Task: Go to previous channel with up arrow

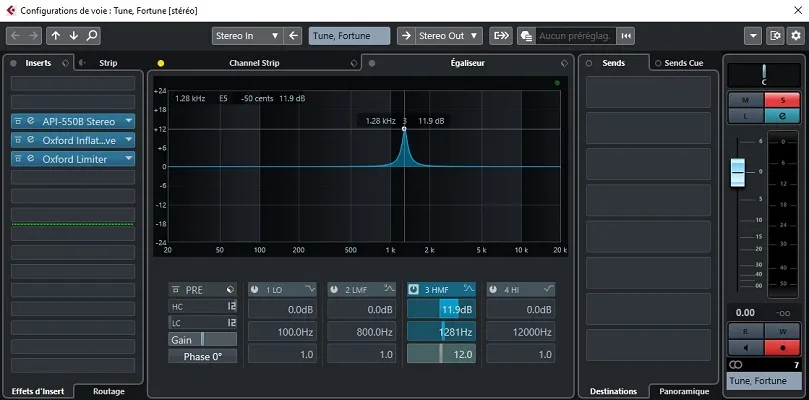Action: click(x=56, y=36)
